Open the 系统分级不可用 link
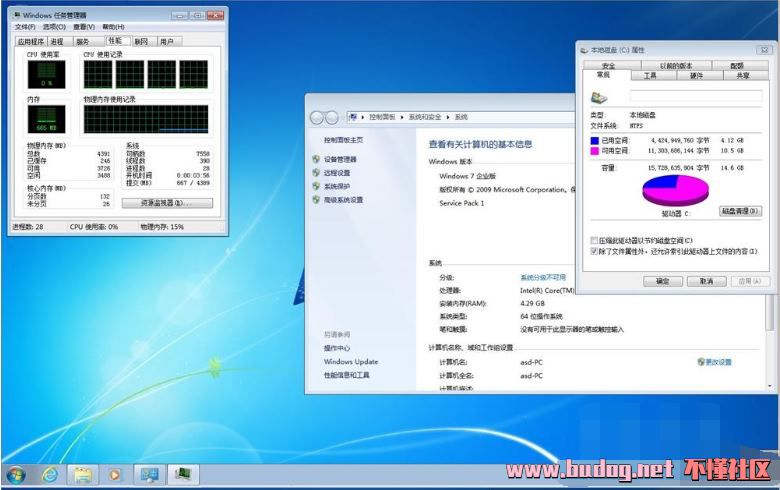The image size is (780, 490). [542, 277]
